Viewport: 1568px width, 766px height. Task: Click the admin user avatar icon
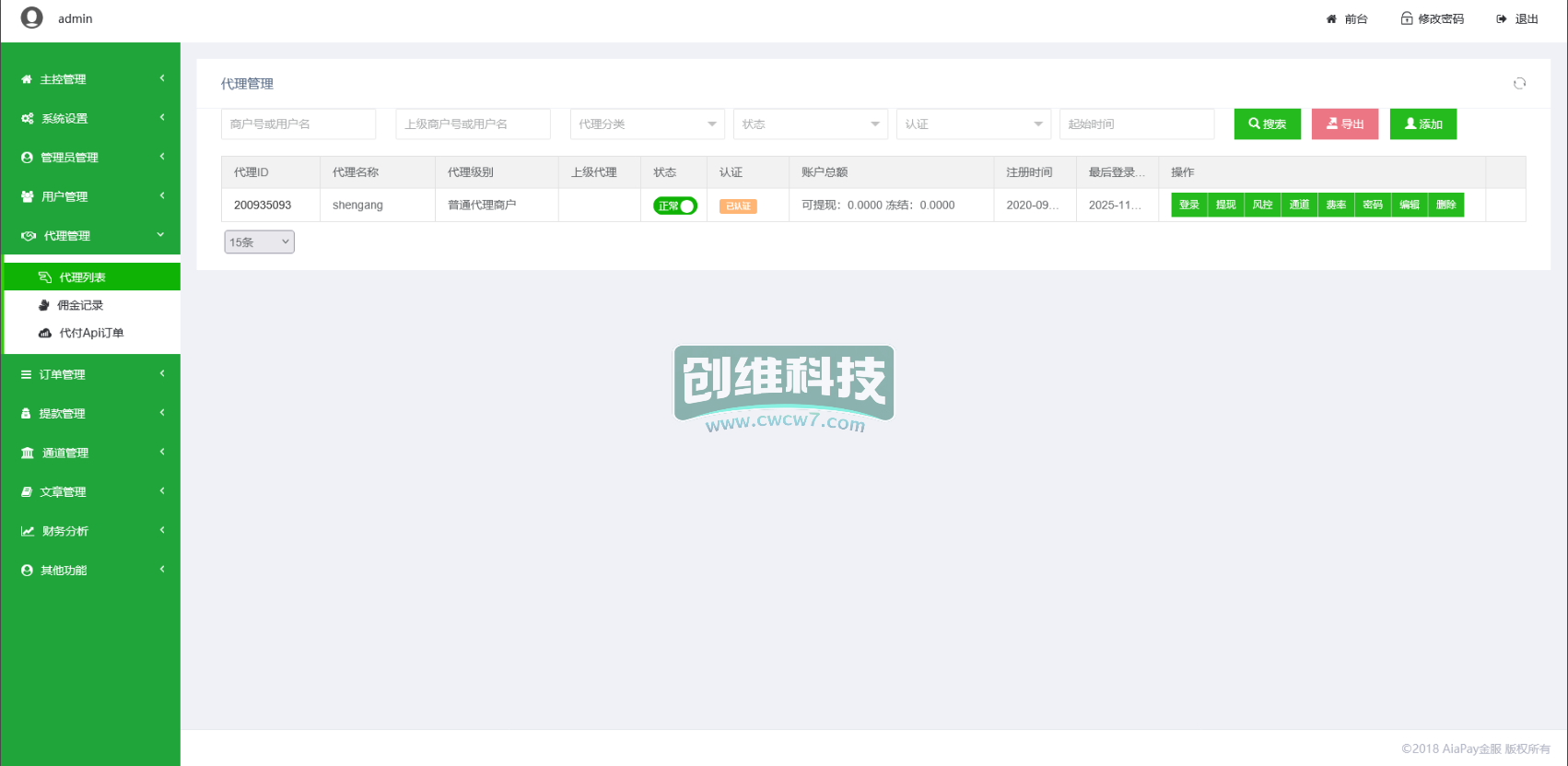click(x=32, y=18)
